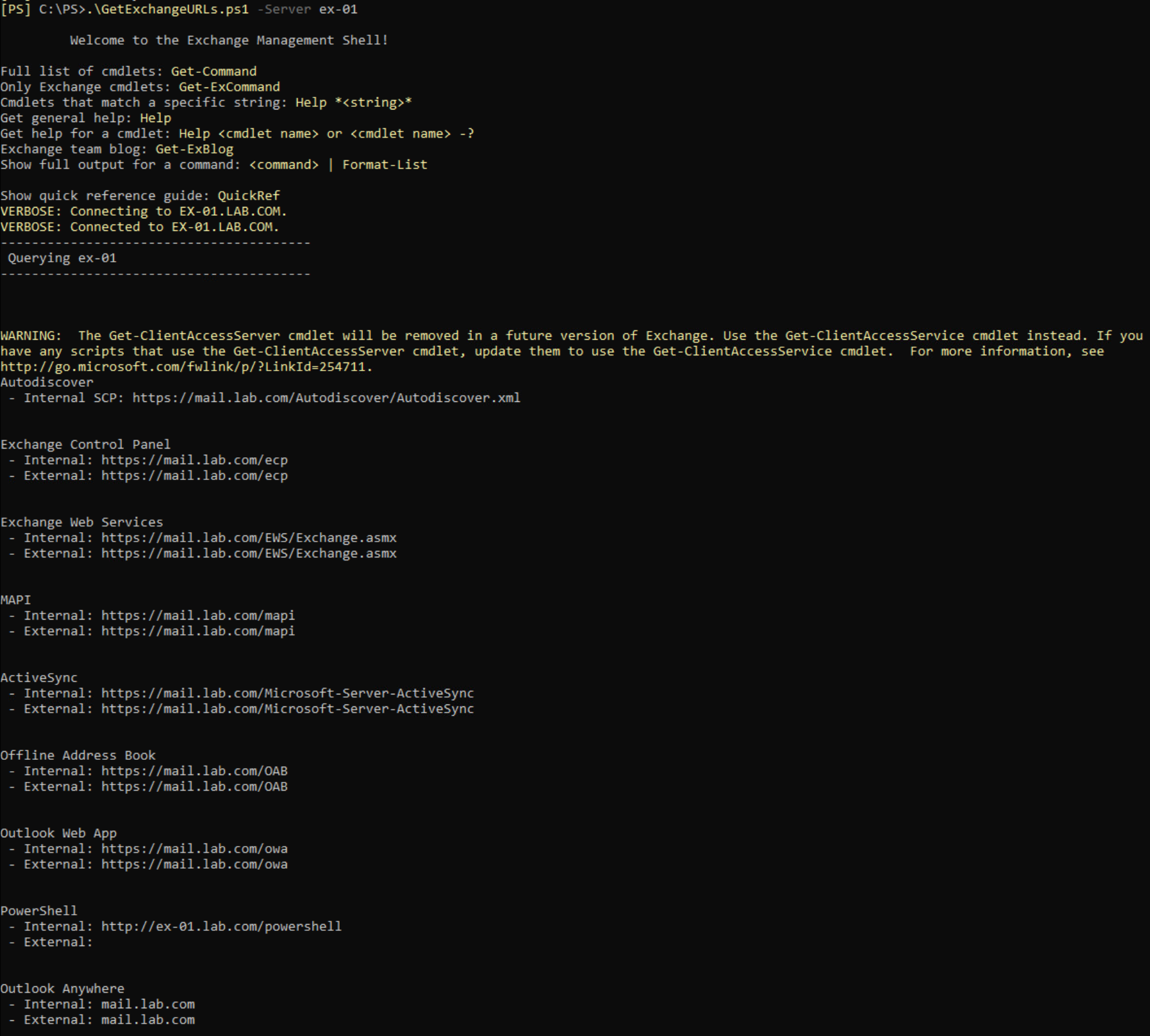
Task: Click the Autodiscover Internal SCP URL
Action: point(326,398)
